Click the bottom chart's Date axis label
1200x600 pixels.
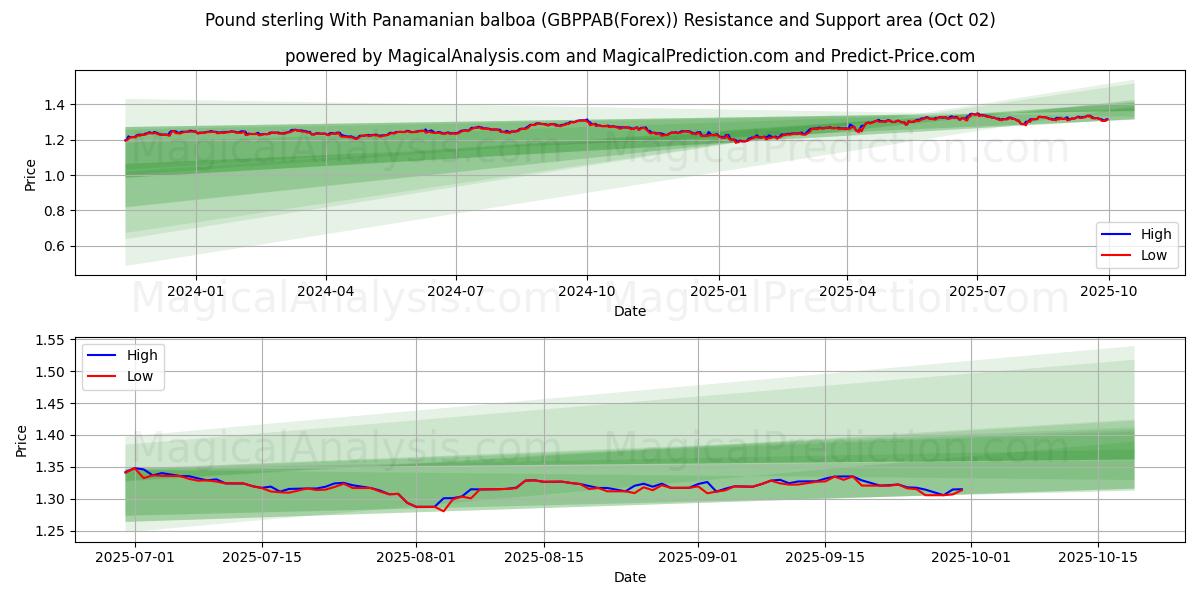(630, 577)
